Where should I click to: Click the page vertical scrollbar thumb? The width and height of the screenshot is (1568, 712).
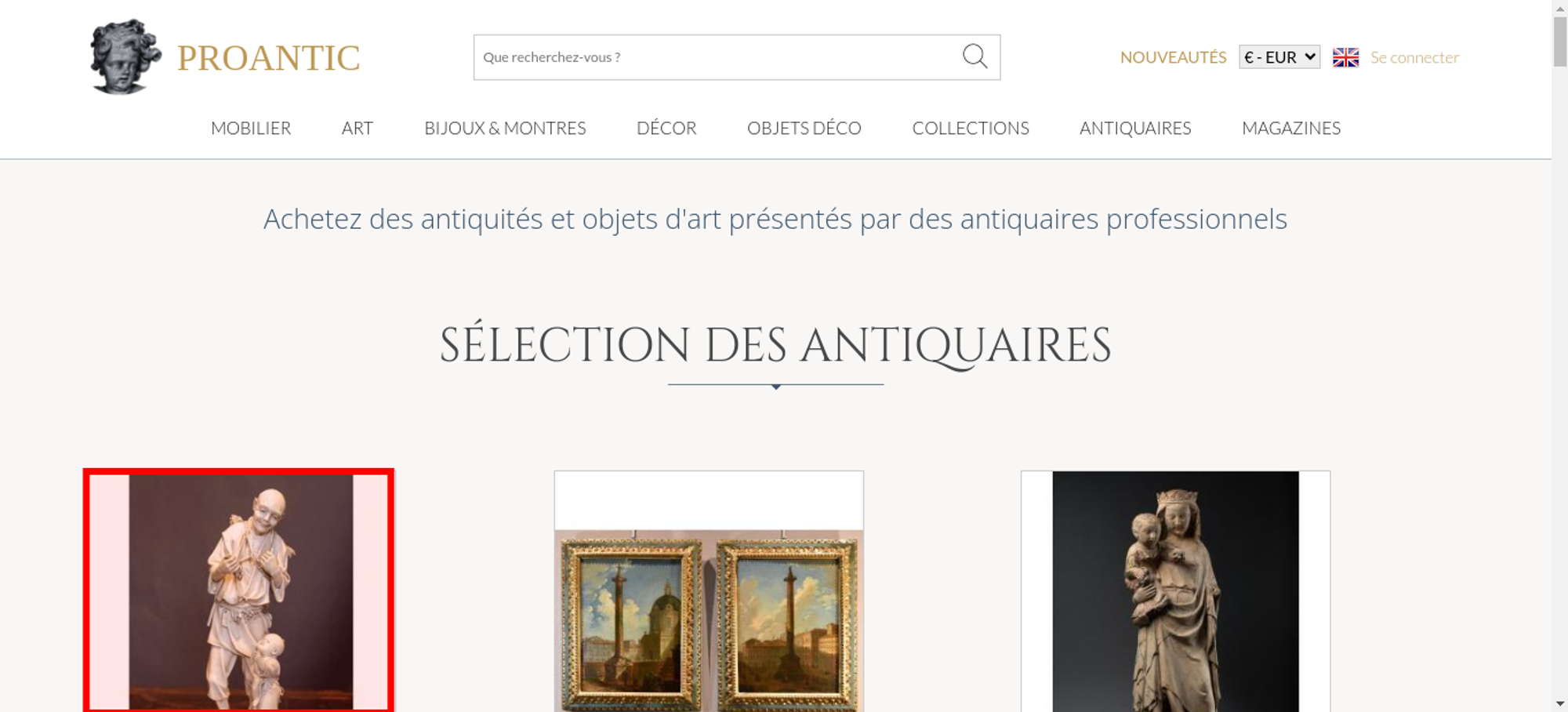coord(1560,42)
